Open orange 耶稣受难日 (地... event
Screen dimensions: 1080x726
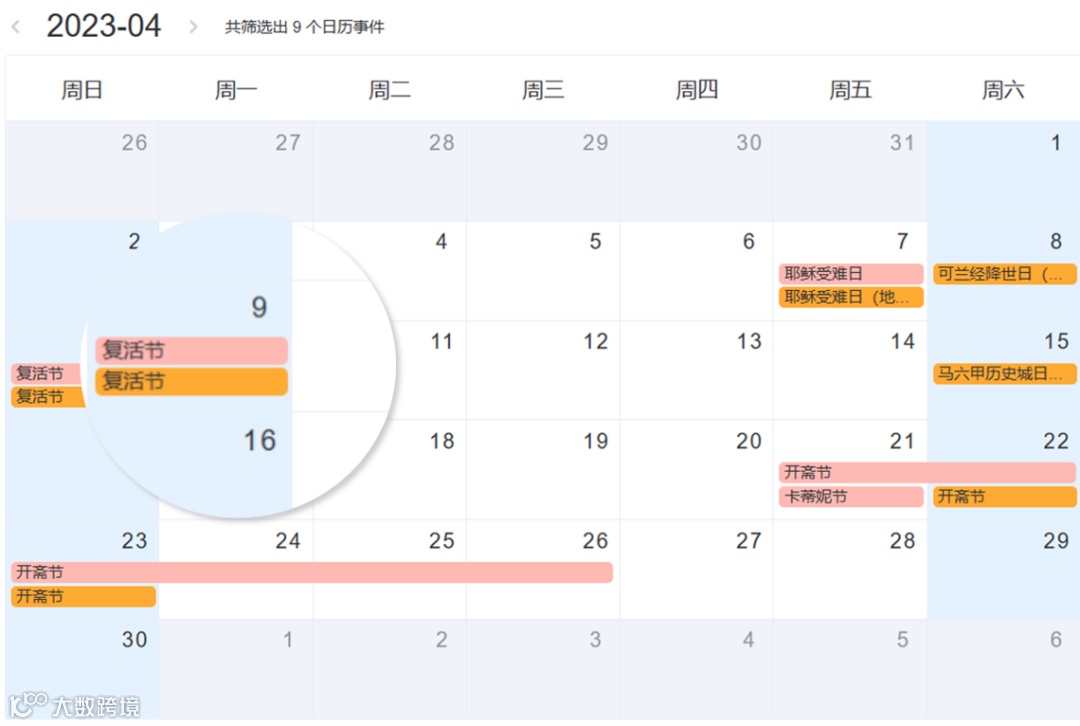pos(851,297)
